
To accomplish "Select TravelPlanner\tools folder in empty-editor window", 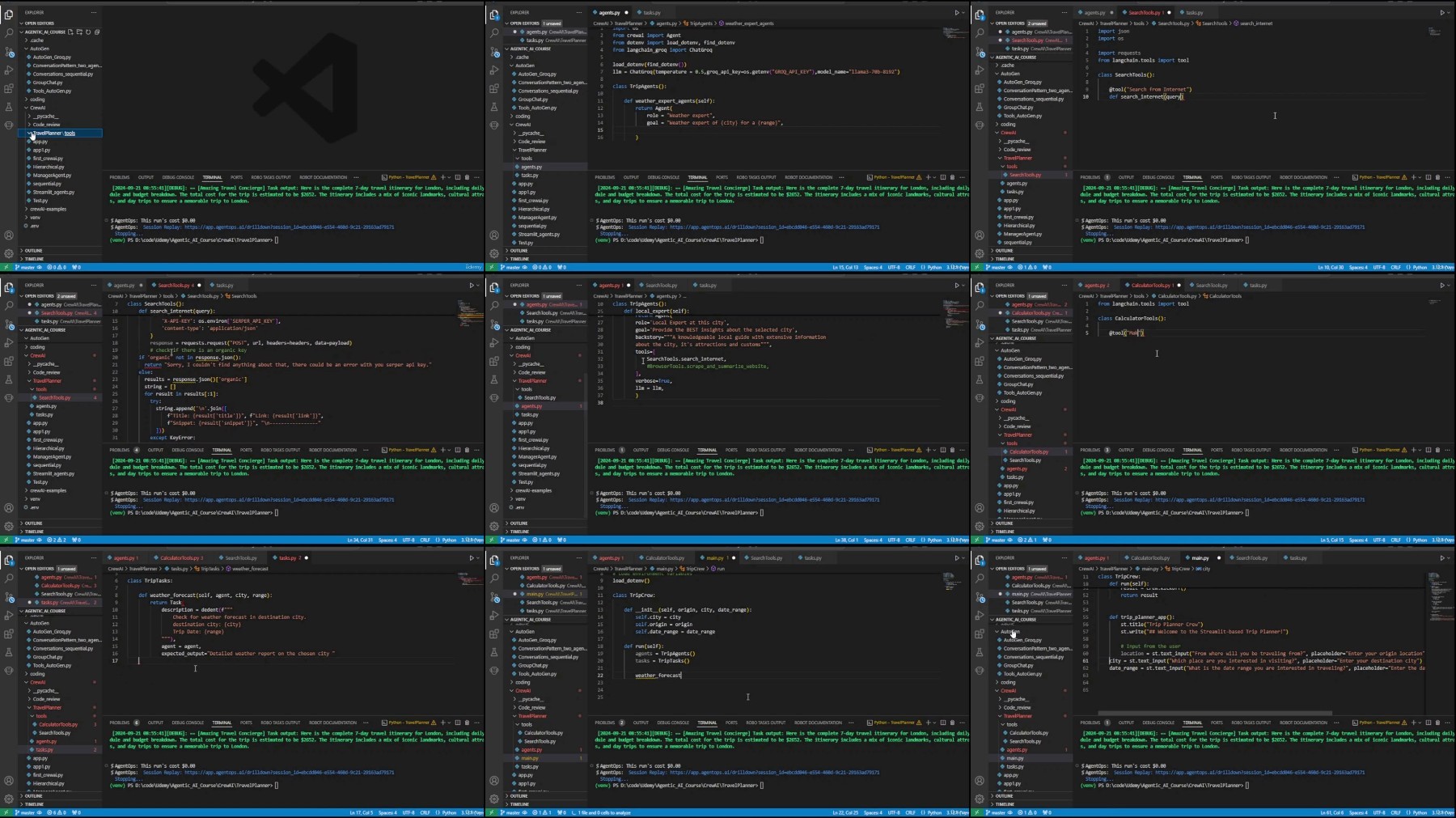I will tap(60, 133).
